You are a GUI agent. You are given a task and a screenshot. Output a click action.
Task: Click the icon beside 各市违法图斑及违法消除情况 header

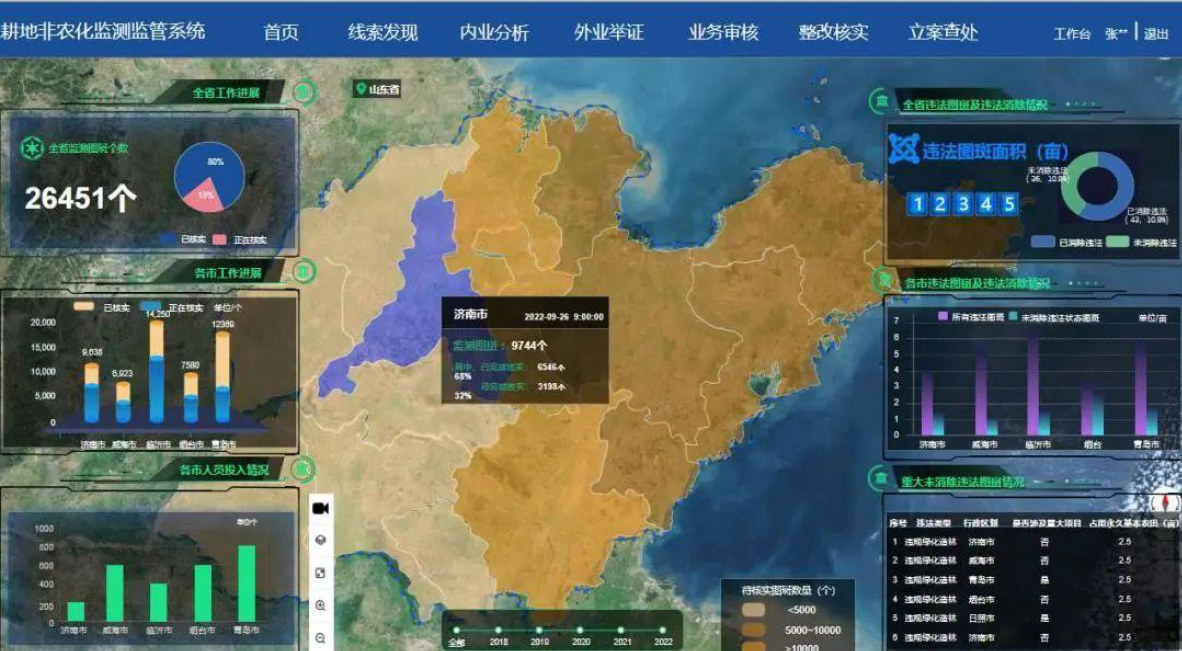pyautogui.click(x=882, y=280)
